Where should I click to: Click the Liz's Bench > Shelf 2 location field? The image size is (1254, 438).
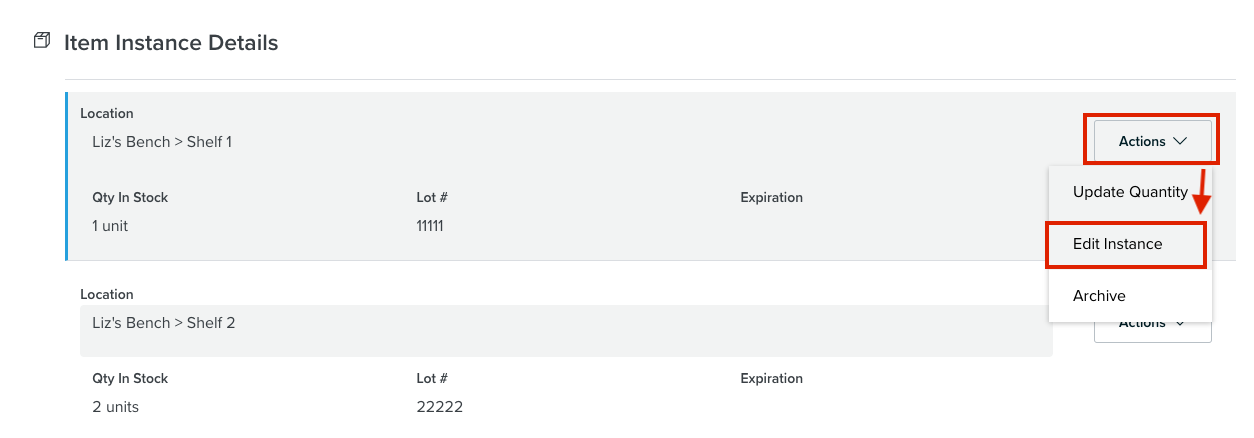pos(566,331)
